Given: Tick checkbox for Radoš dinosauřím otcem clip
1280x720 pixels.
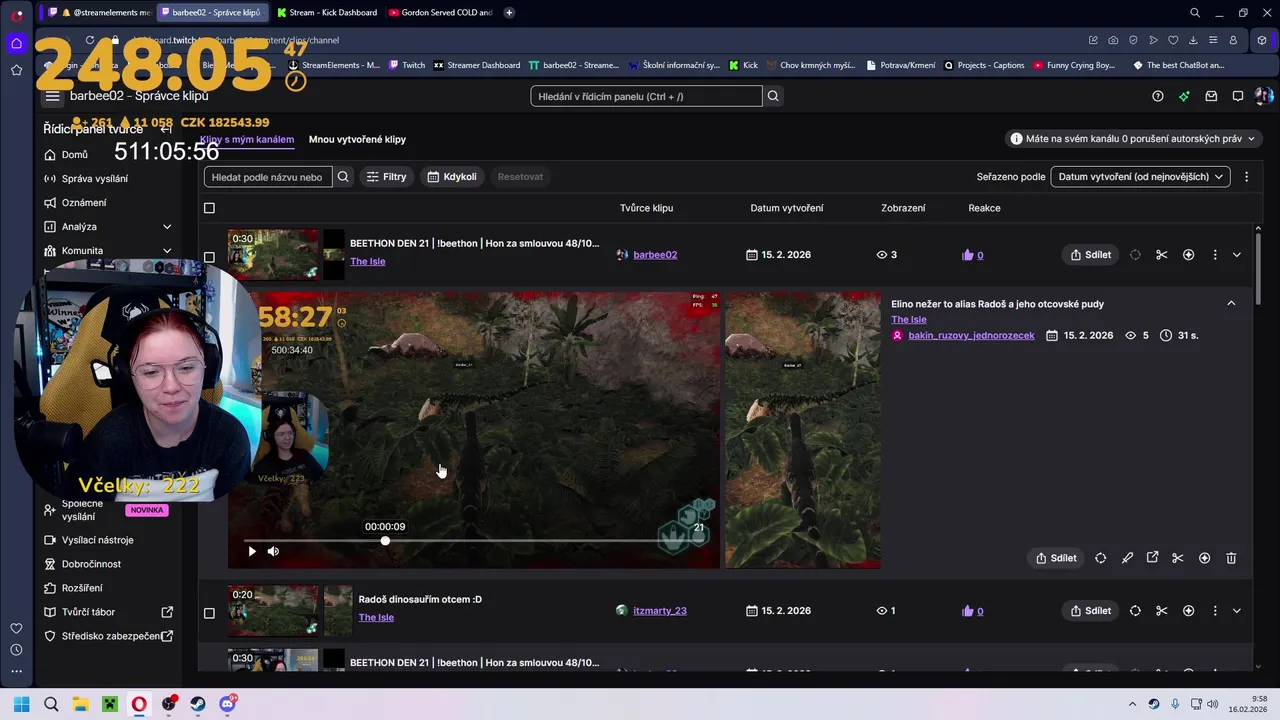Looking at the screenshot, I should pos(209,613).
